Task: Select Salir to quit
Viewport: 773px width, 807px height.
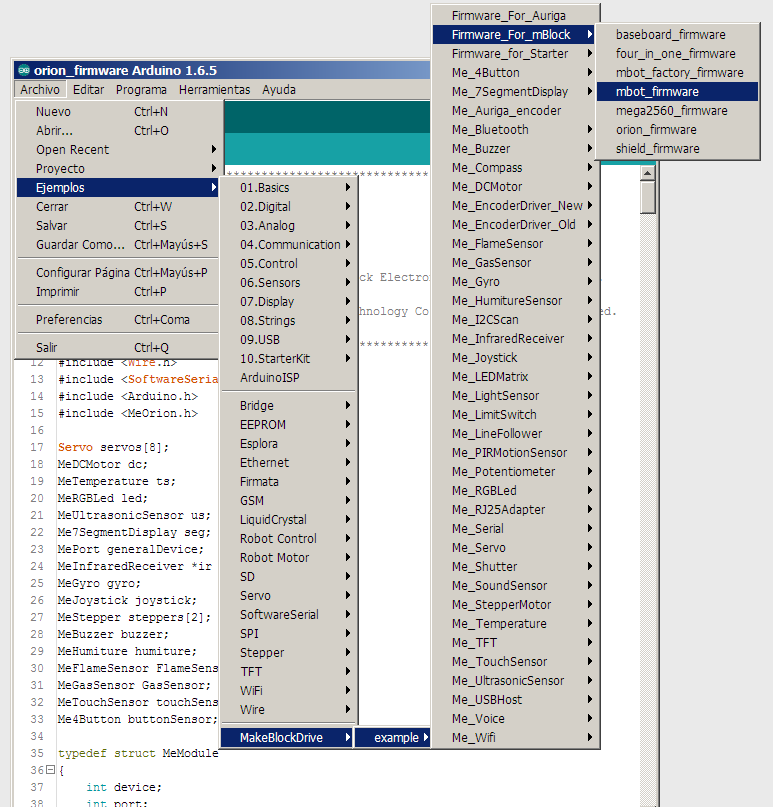Action: tap(118, 347)
